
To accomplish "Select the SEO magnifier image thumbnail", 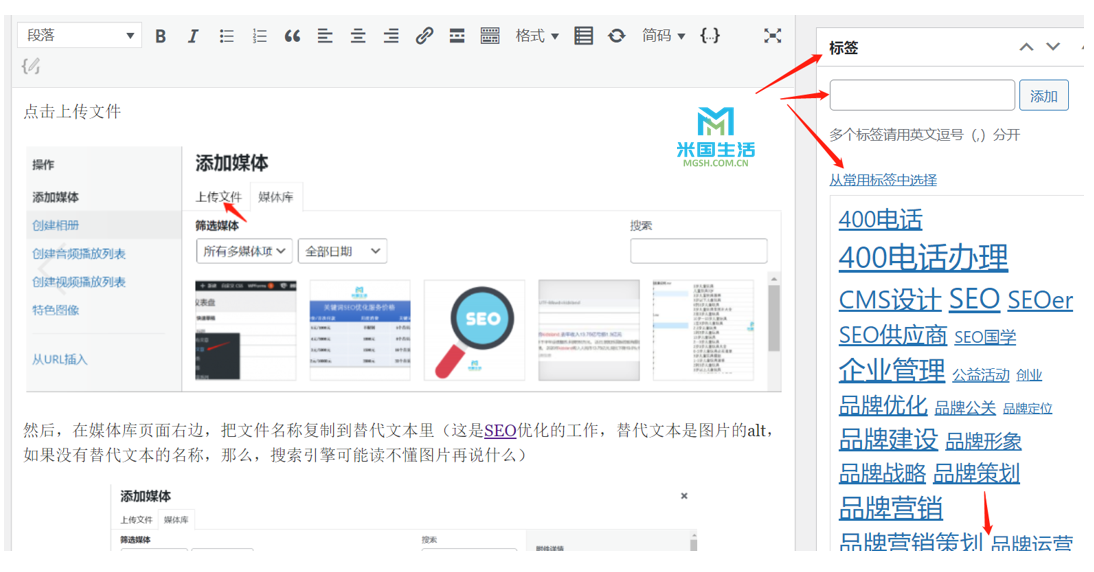I will 474,330.
